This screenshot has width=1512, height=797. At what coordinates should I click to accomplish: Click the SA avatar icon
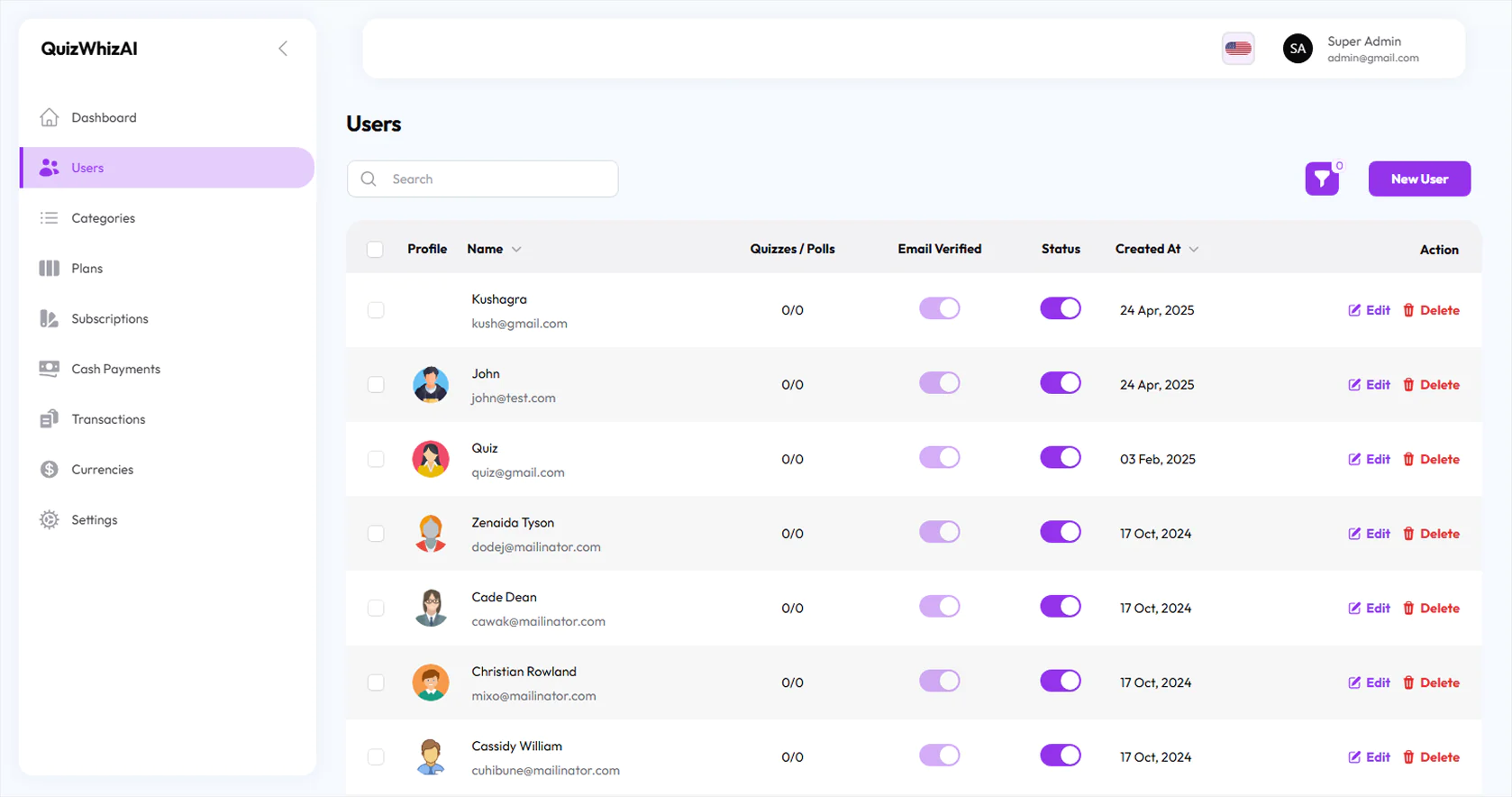click(1297, 49)
